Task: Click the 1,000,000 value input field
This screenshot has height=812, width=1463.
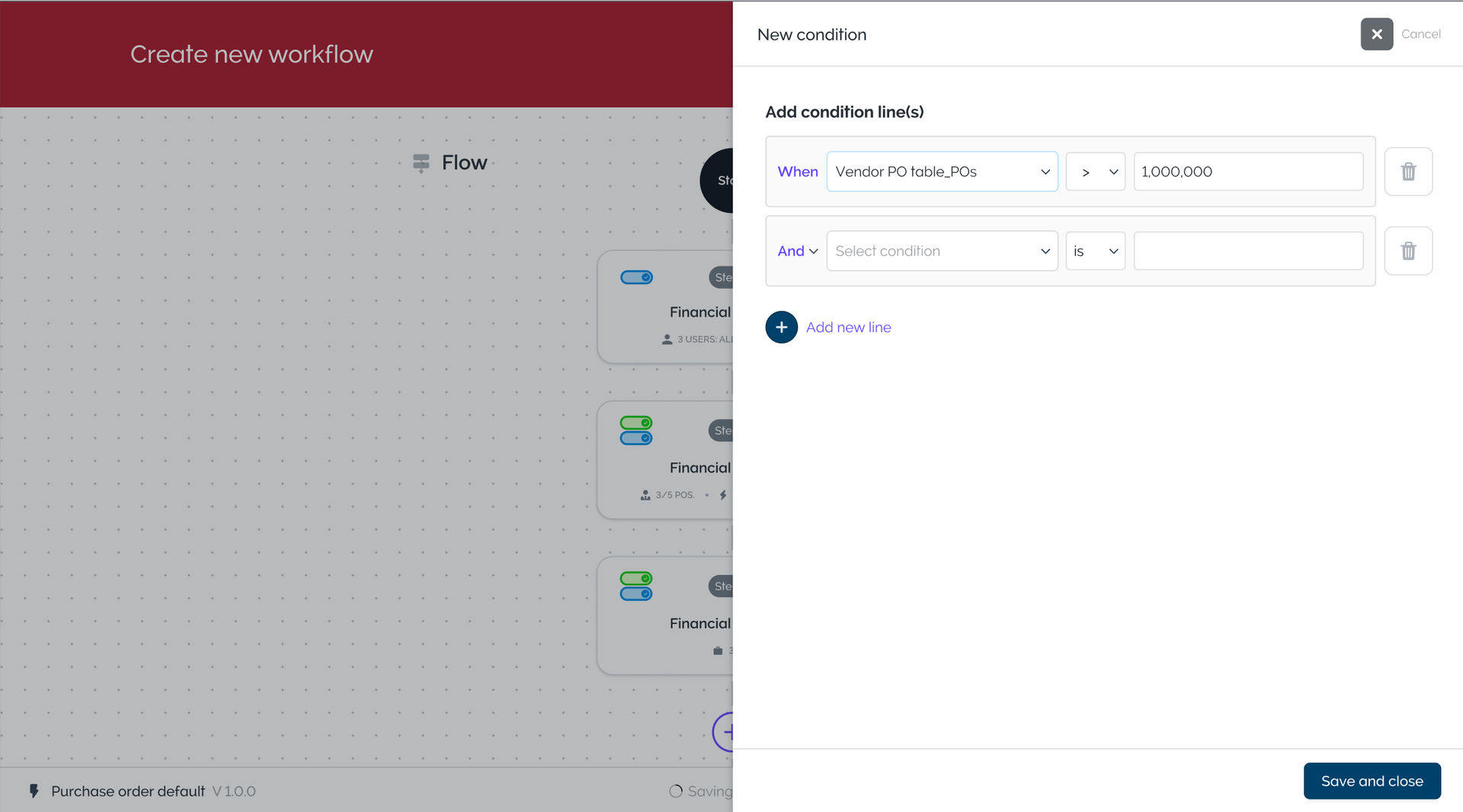Action: 1248,171
